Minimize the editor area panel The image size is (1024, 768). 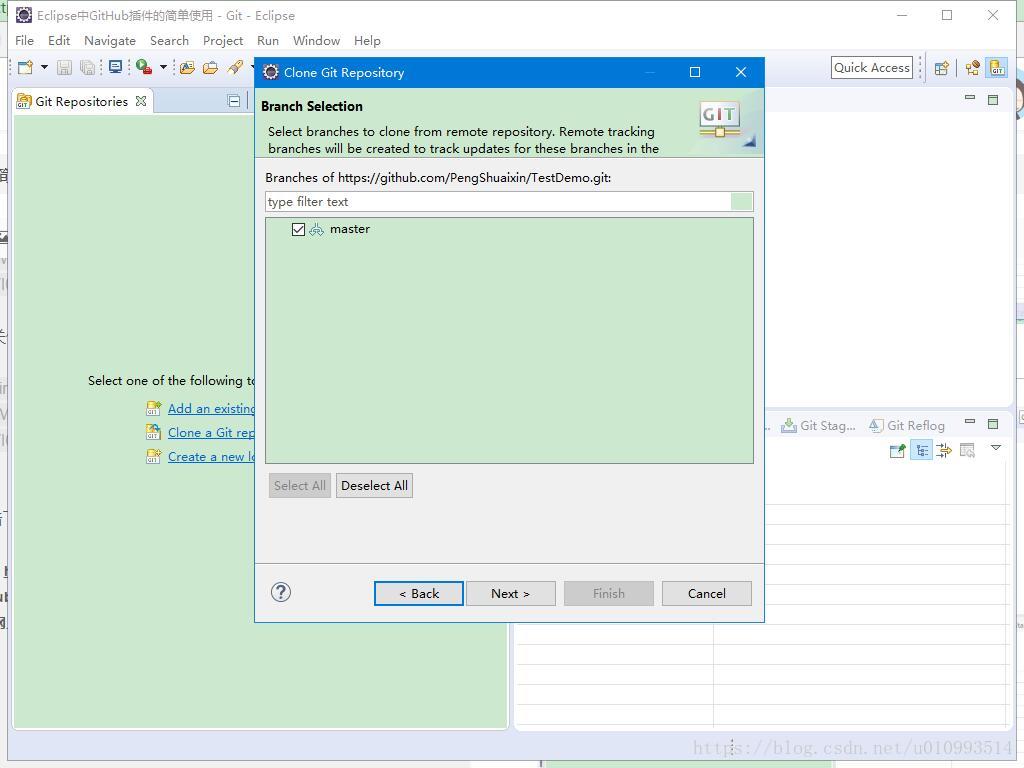pos(970,98)
